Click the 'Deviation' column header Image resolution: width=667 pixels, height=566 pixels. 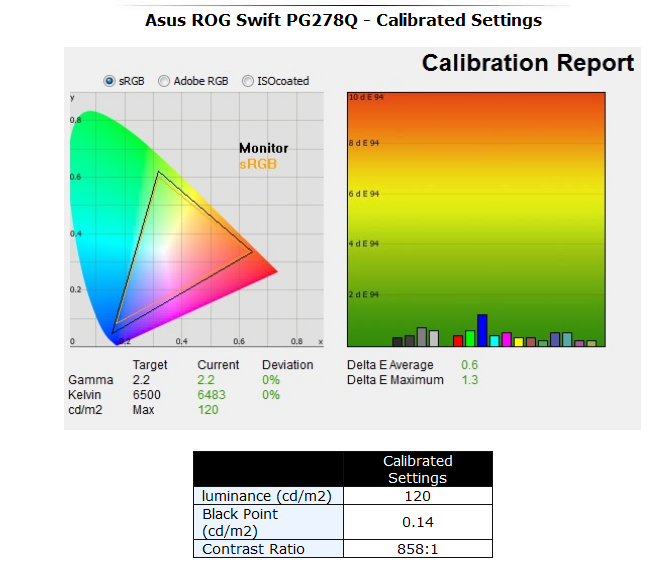point(288,365)
